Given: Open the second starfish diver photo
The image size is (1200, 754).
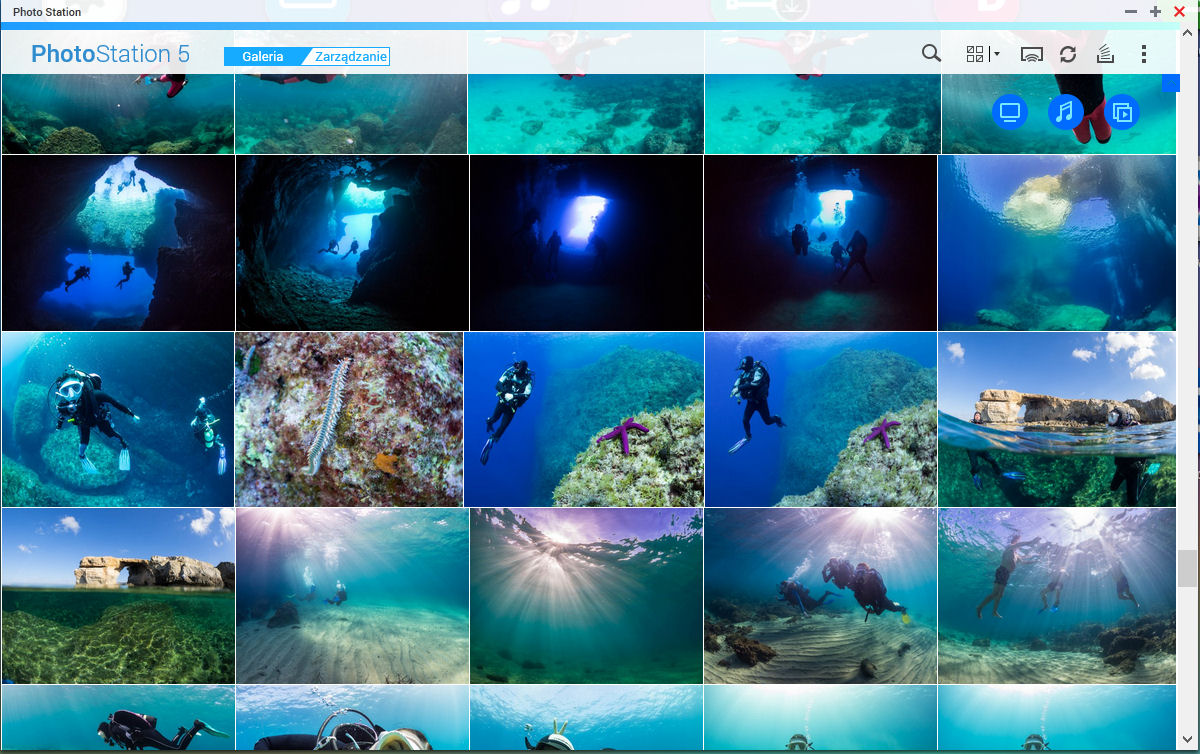Looking at the screenshot, I should 820,419.
